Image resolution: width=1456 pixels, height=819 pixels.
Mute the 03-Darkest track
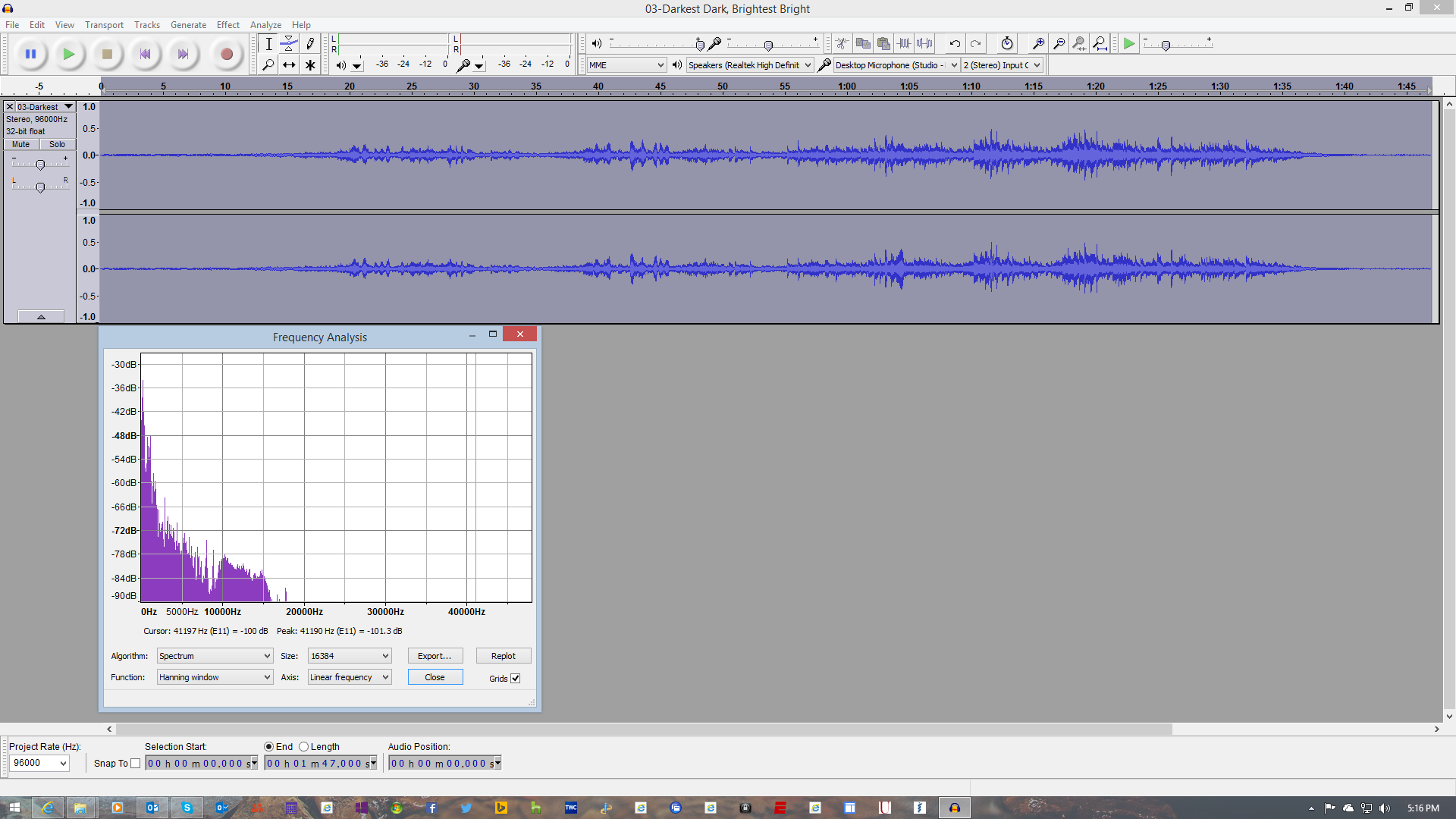[x=20, y=144]
